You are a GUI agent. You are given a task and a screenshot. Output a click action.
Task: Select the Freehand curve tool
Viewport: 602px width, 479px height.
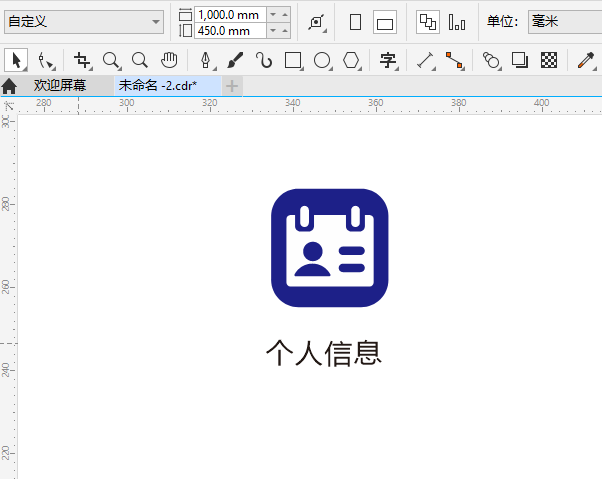(x=264, y=61)
